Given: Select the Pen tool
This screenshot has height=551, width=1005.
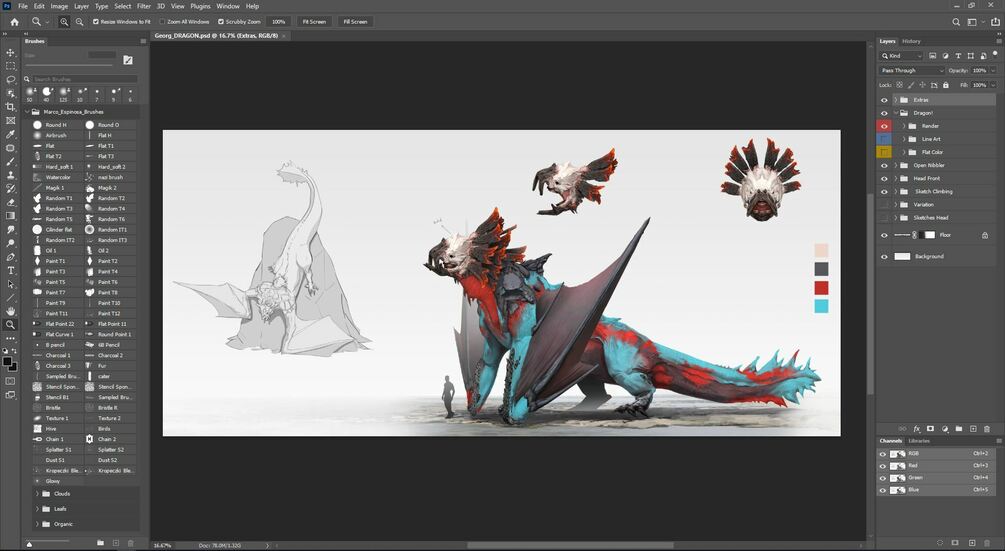Looking at the screenshot, I should click(10, 257).
